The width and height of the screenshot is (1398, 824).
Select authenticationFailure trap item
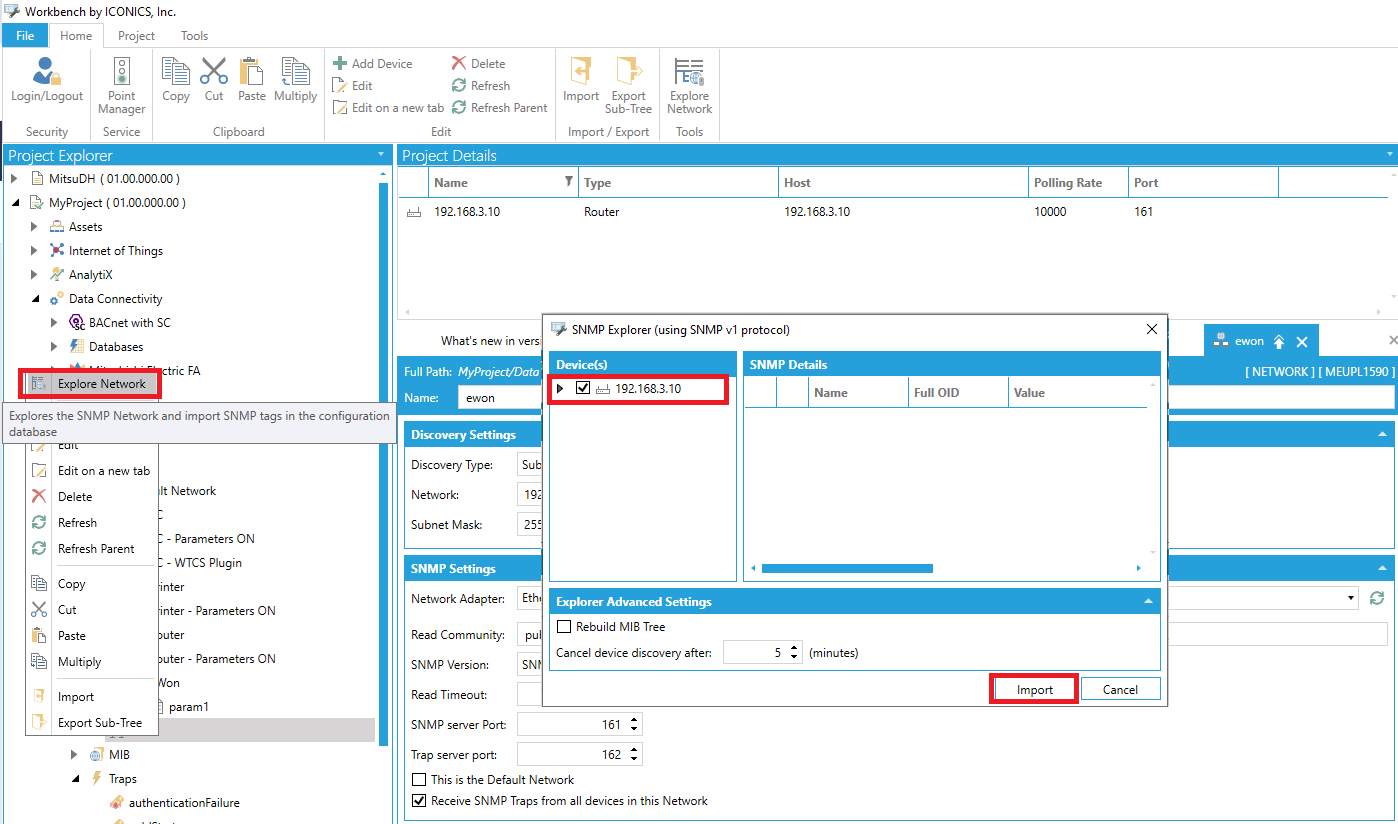click(x=184, y=803)
